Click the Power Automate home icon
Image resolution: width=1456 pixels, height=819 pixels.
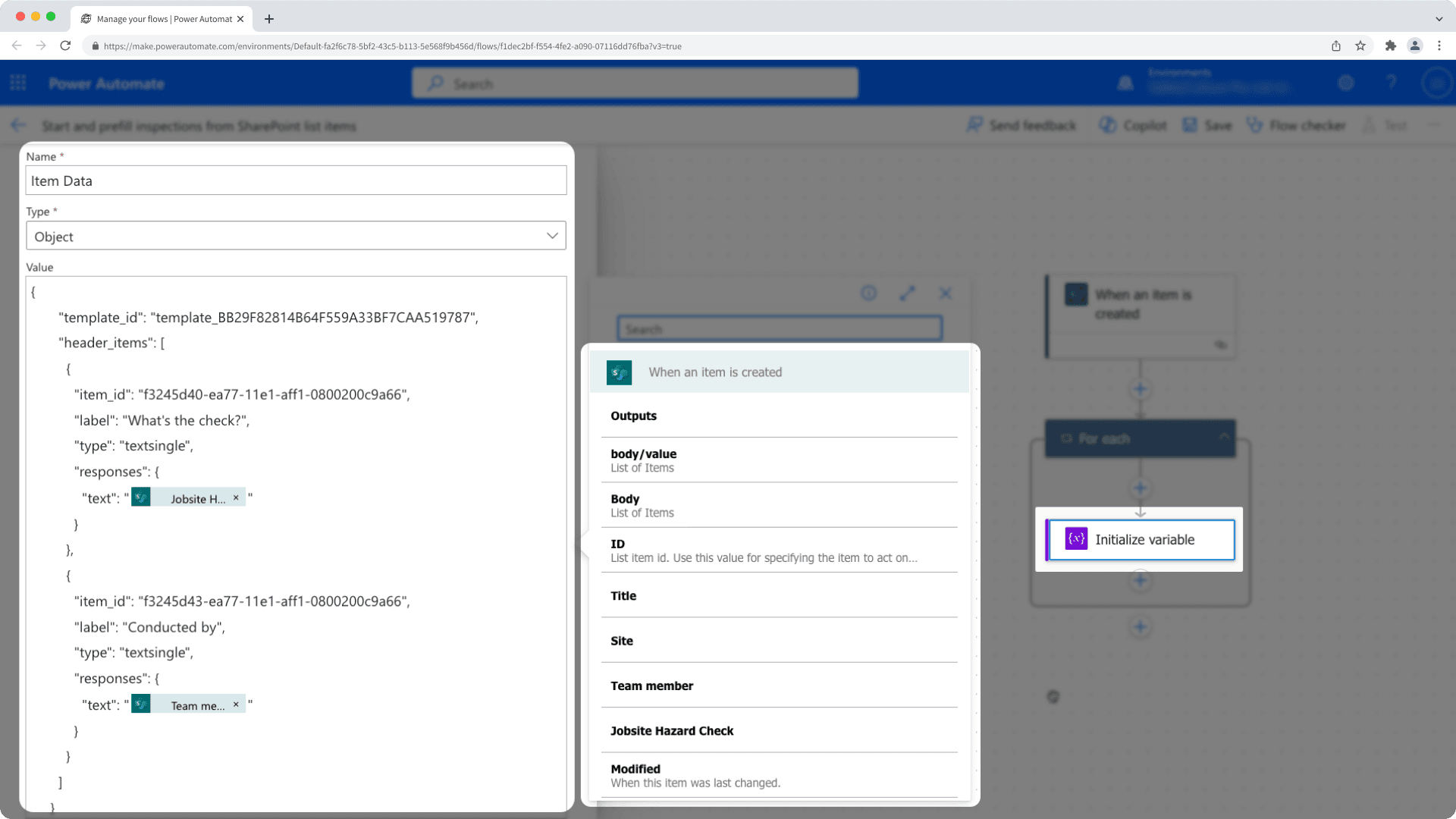107,83
